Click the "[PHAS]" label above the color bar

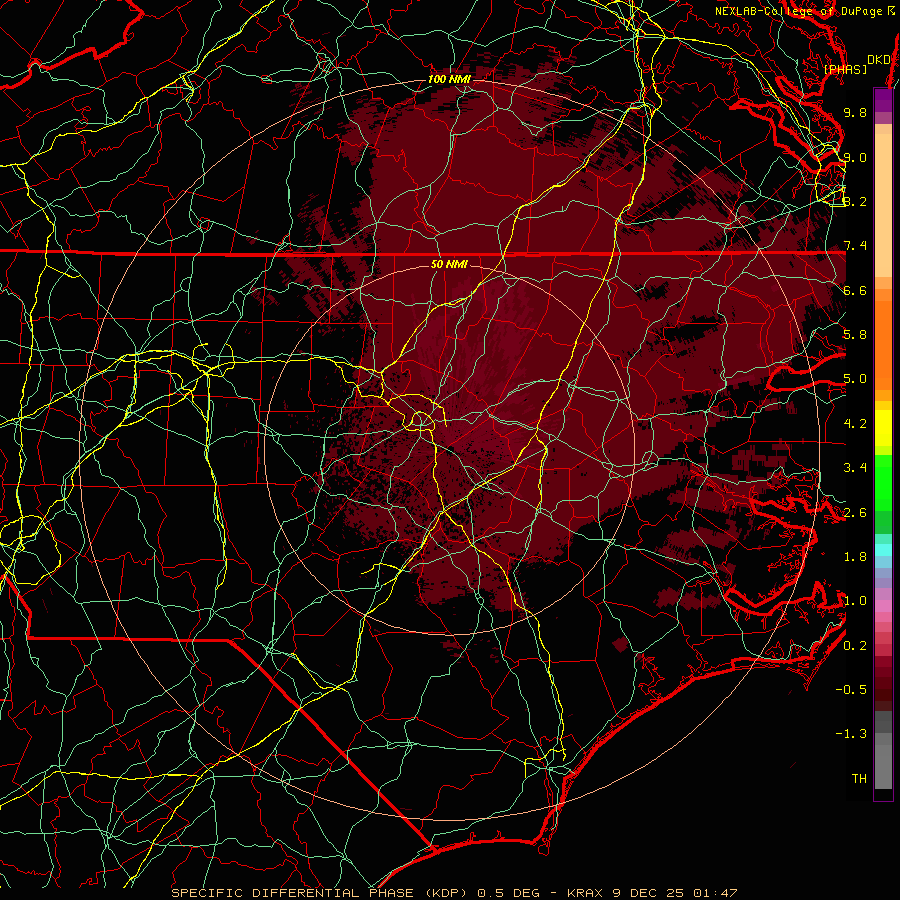pyautogui.click(x=845, y=69)
